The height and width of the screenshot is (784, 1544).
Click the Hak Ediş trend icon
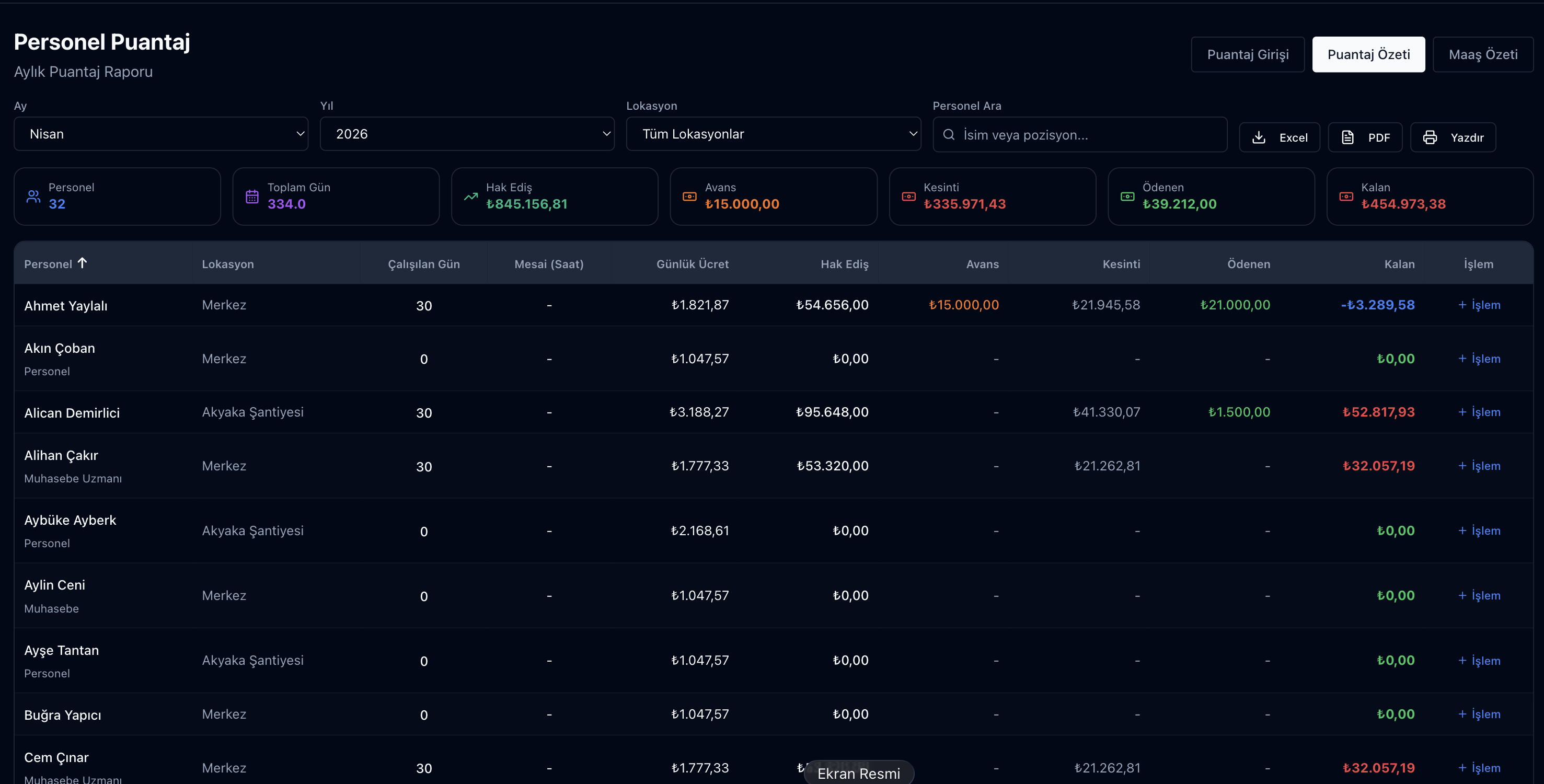pos(471,196)
